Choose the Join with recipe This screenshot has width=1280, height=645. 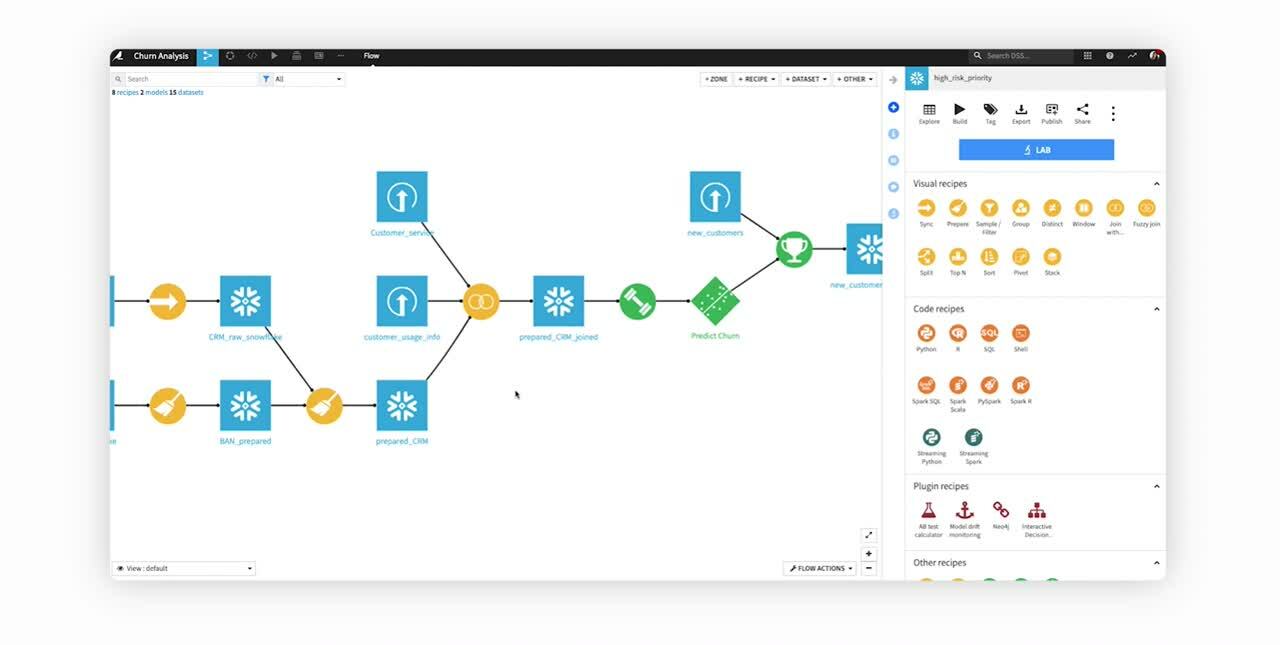[1115, 208]
